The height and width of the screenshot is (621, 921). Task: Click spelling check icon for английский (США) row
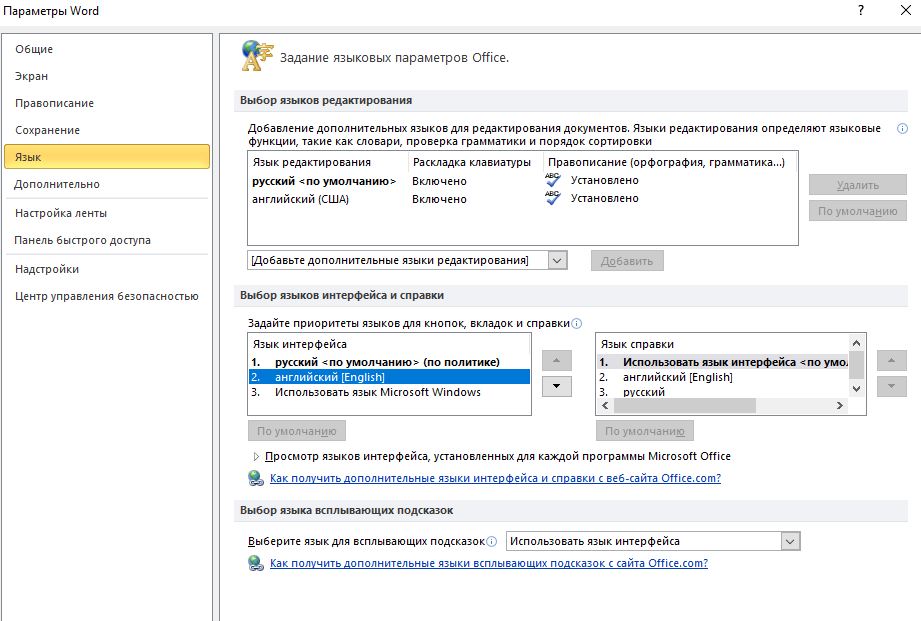click(x=552, y=198)
